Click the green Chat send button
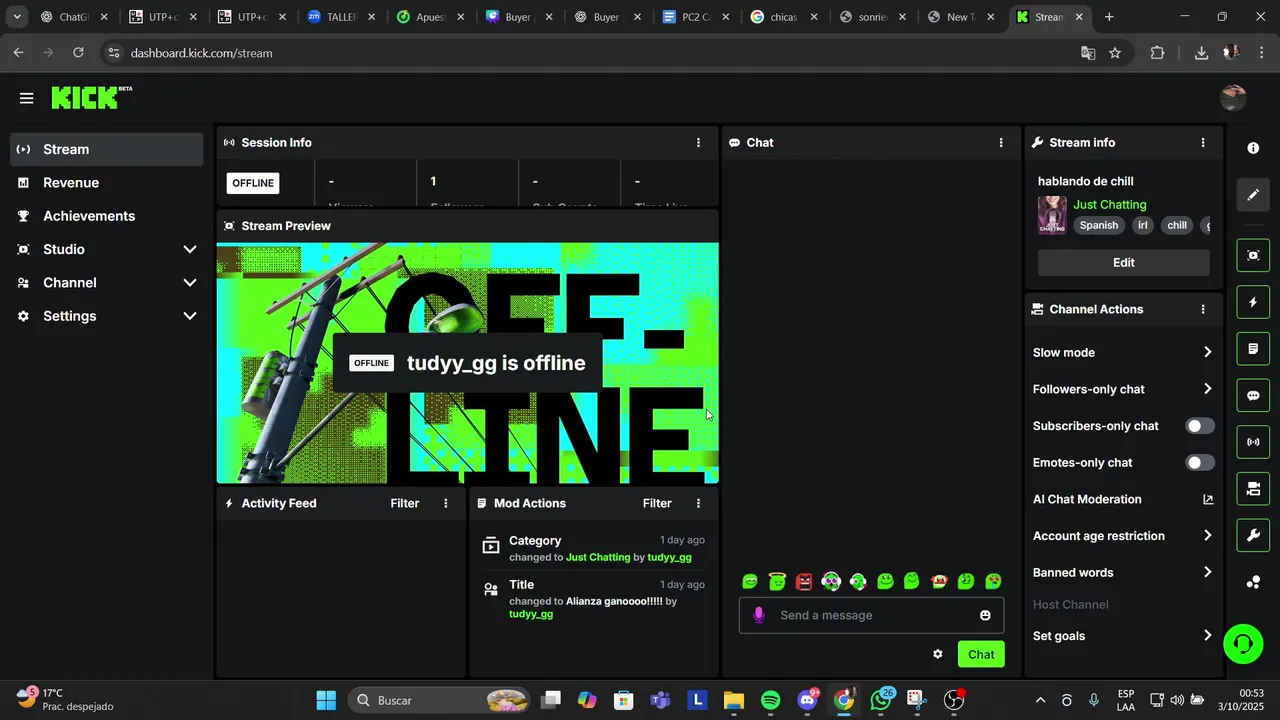 point(981,655)
